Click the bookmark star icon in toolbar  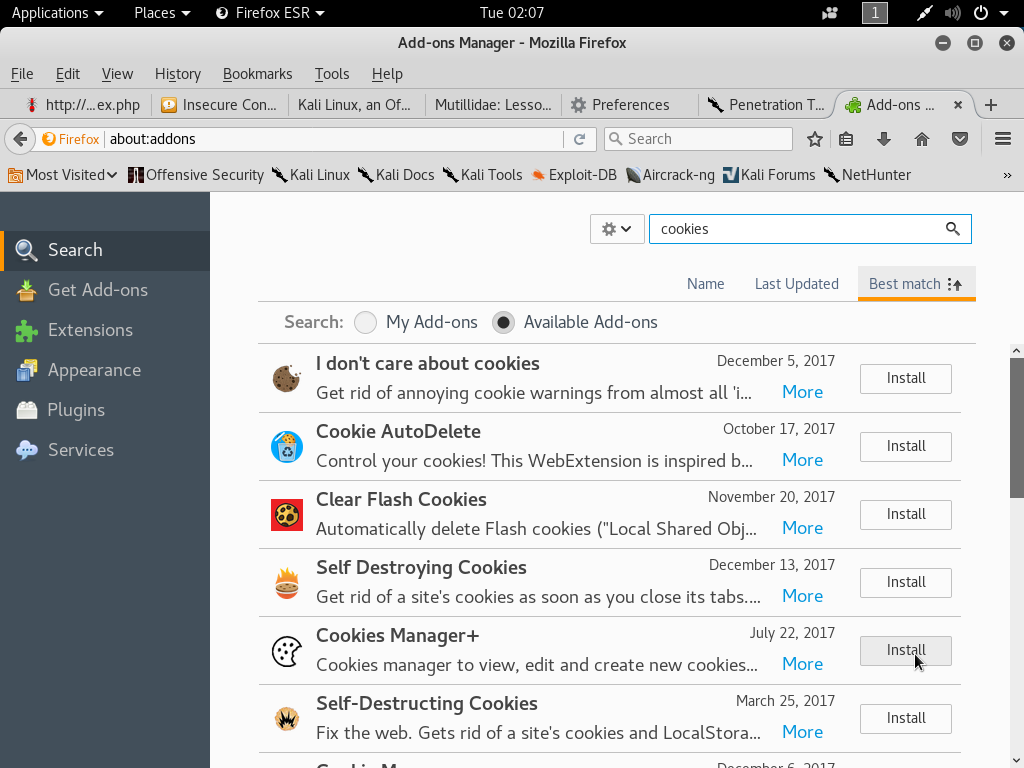pos(815,139)
